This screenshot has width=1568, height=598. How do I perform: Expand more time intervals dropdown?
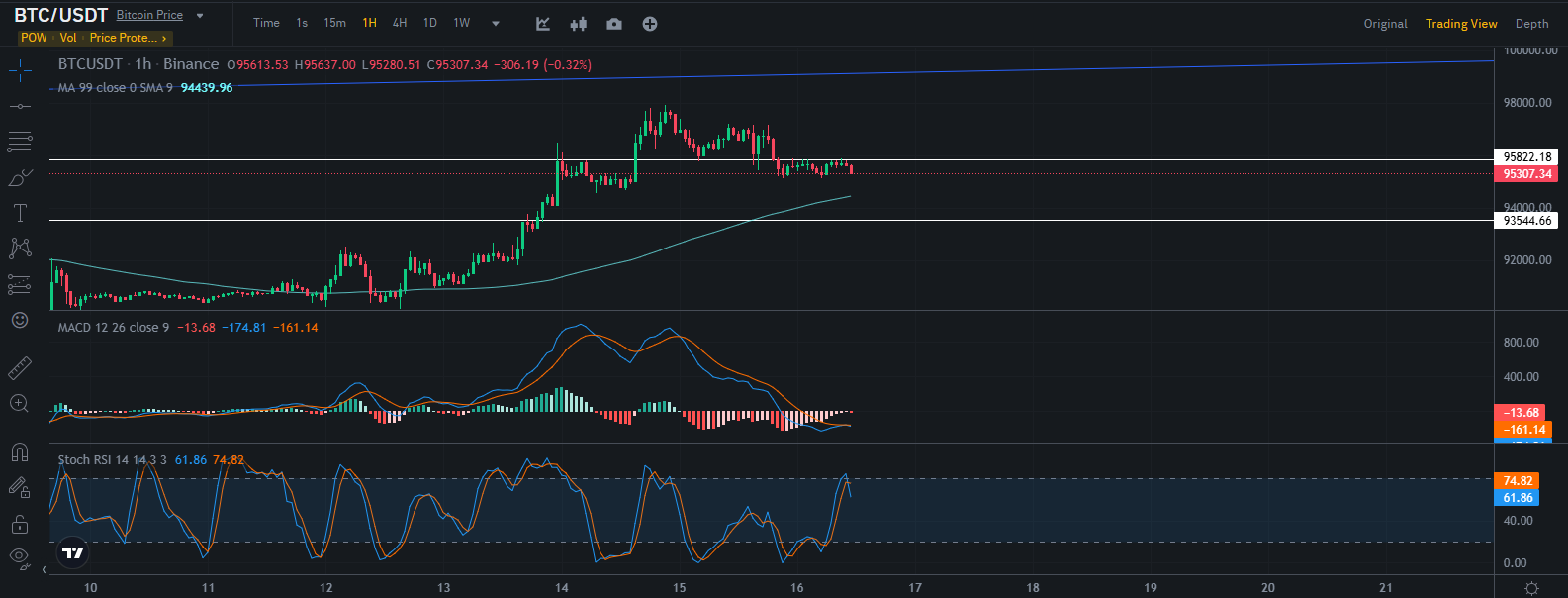(x=496, y=24)
